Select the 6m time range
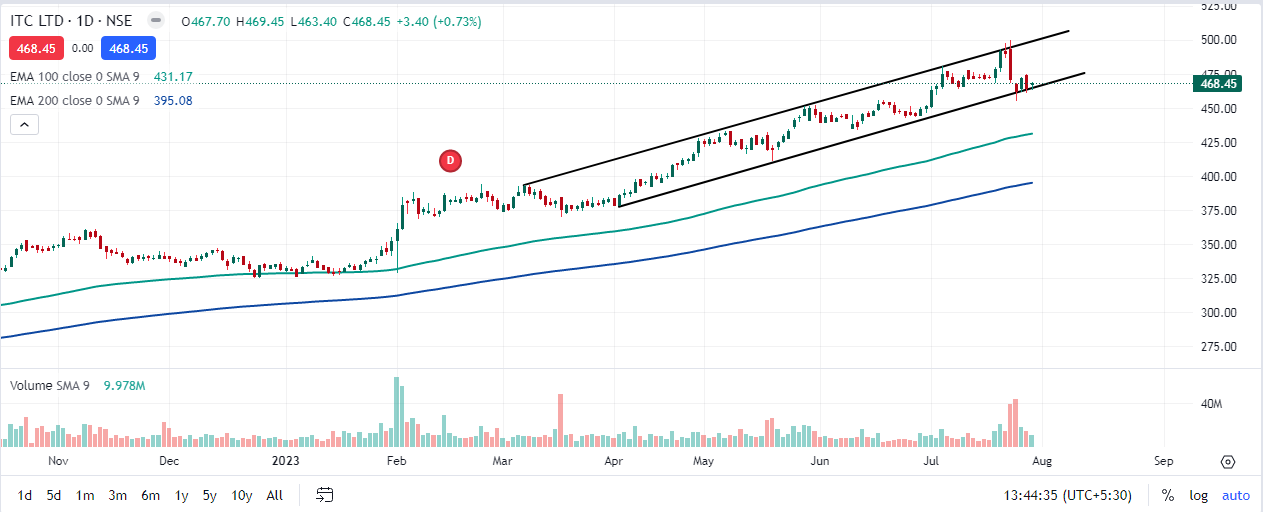Screen dimensions: 1263x512 click(150, 495)
